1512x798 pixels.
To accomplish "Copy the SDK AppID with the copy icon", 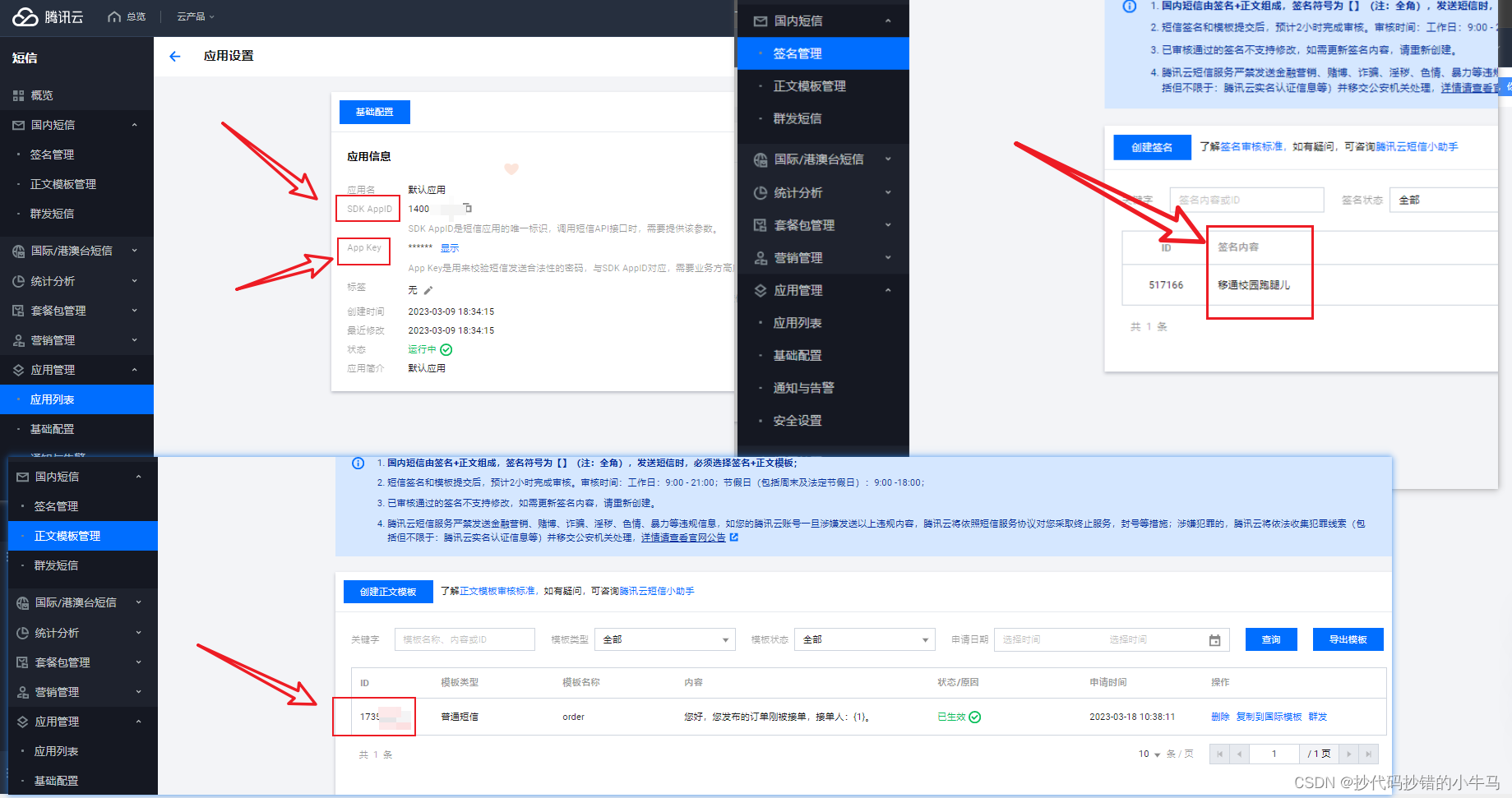I will point(468,208).
